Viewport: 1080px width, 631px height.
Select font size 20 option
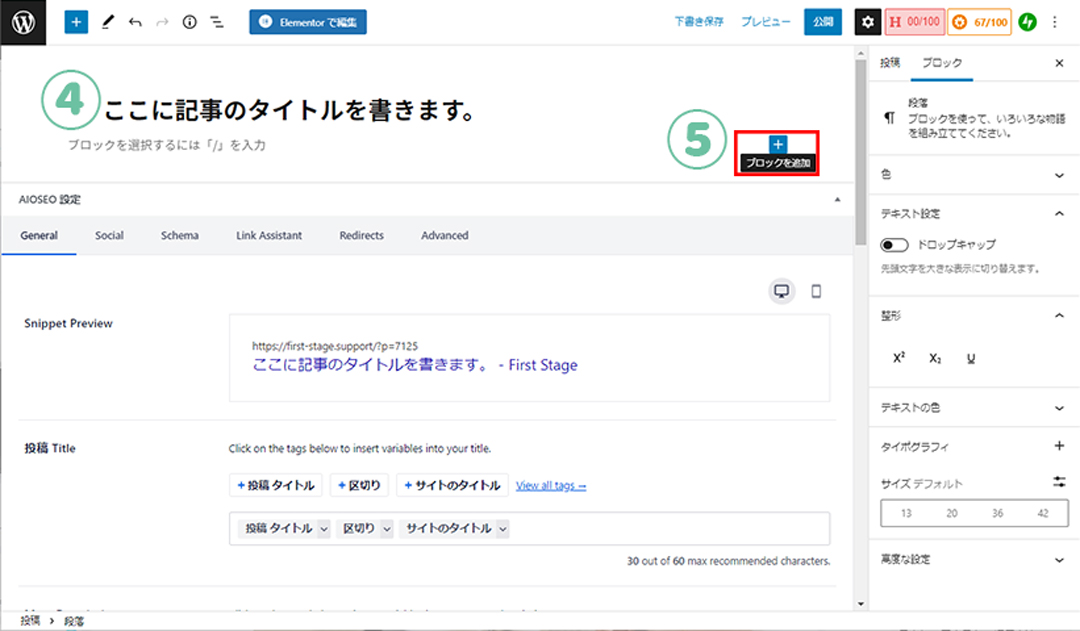tap(951, 513)
